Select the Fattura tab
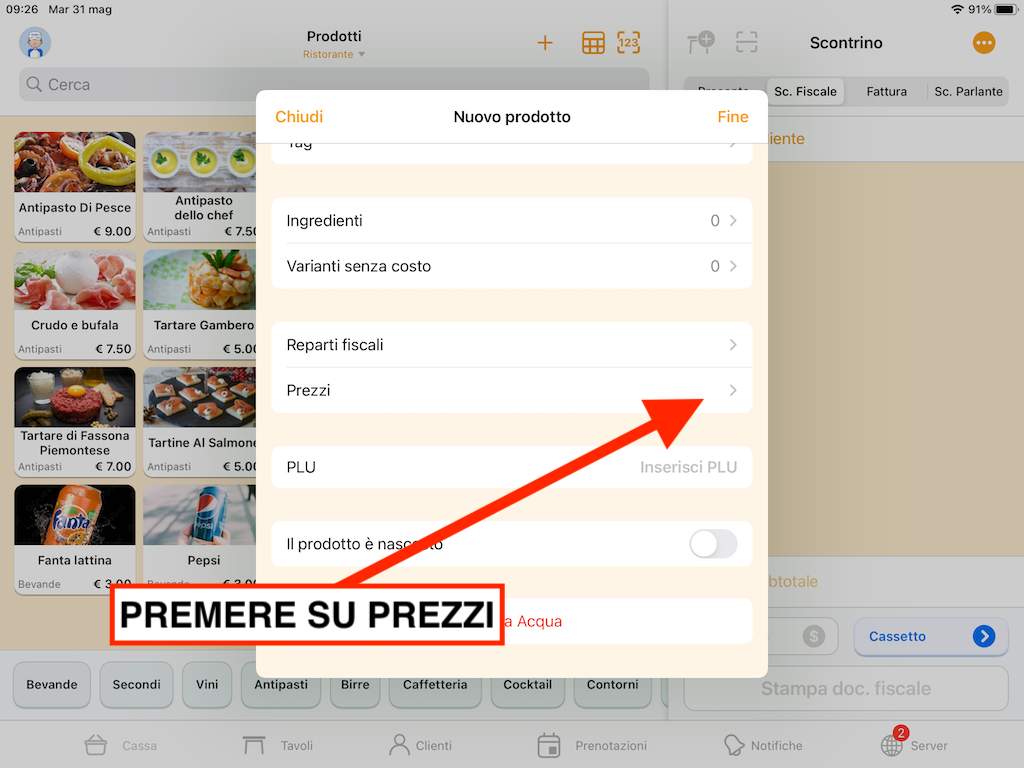The height and width of the screenshot is (768, 1024). pyautogui.click(x=886, y=91)
